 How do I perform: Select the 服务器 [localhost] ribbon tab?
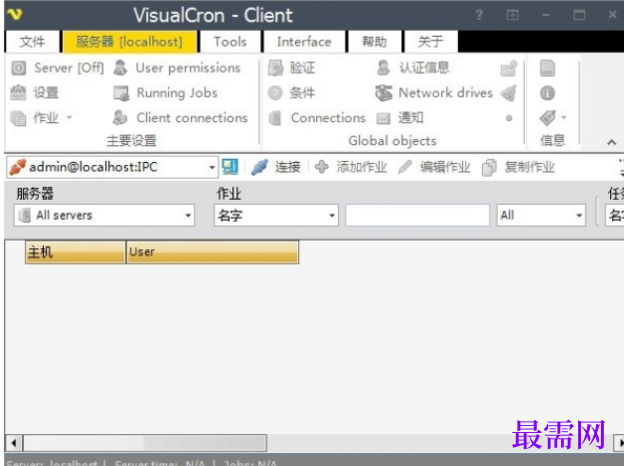(x=129, y=41)
